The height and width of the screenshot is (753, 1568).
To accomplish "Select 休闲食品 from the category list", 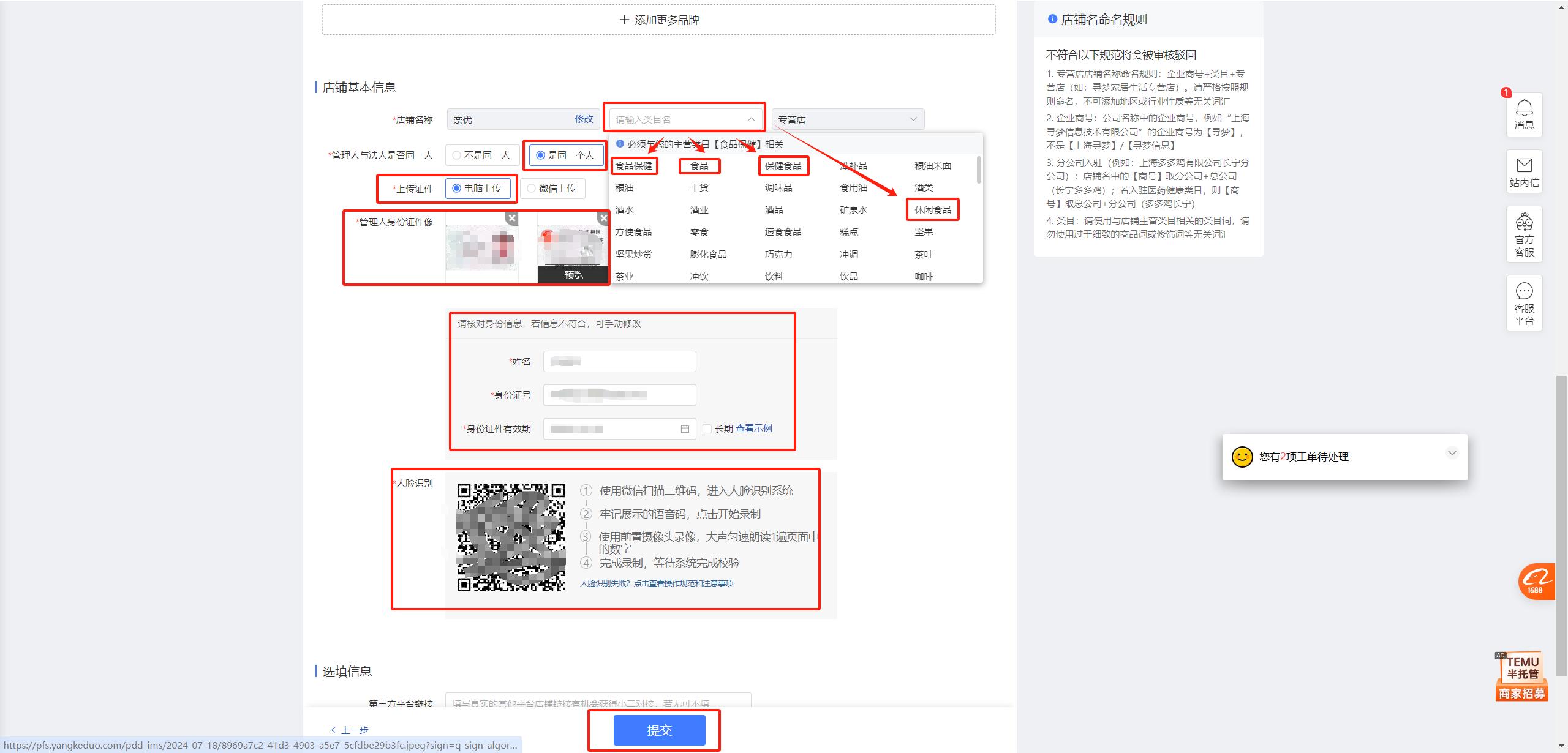I will click(932, 209).
